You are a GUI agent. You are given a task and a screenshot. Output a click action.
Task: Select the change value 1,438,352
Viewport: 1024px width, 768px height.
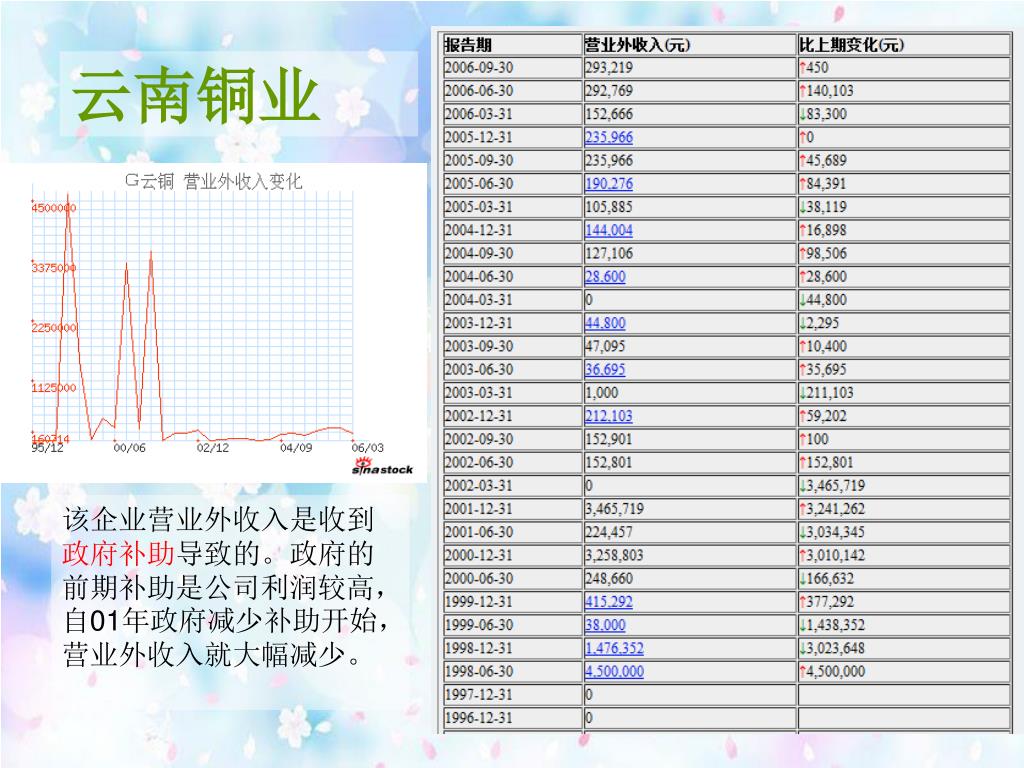[x=835, y=625]
